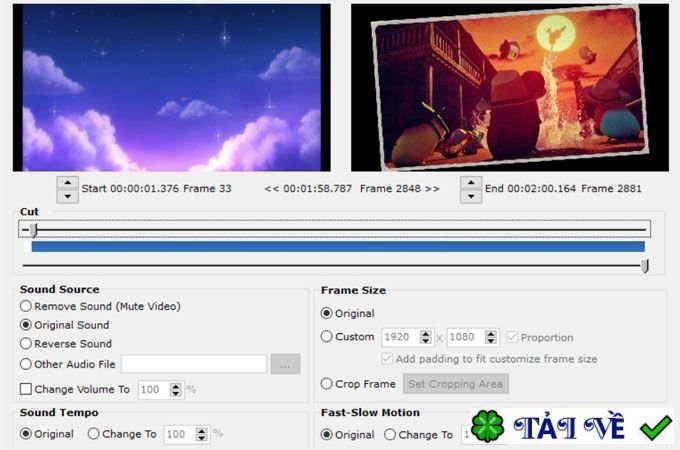Click the Other Audio File path field

click(x=194, y=364)
